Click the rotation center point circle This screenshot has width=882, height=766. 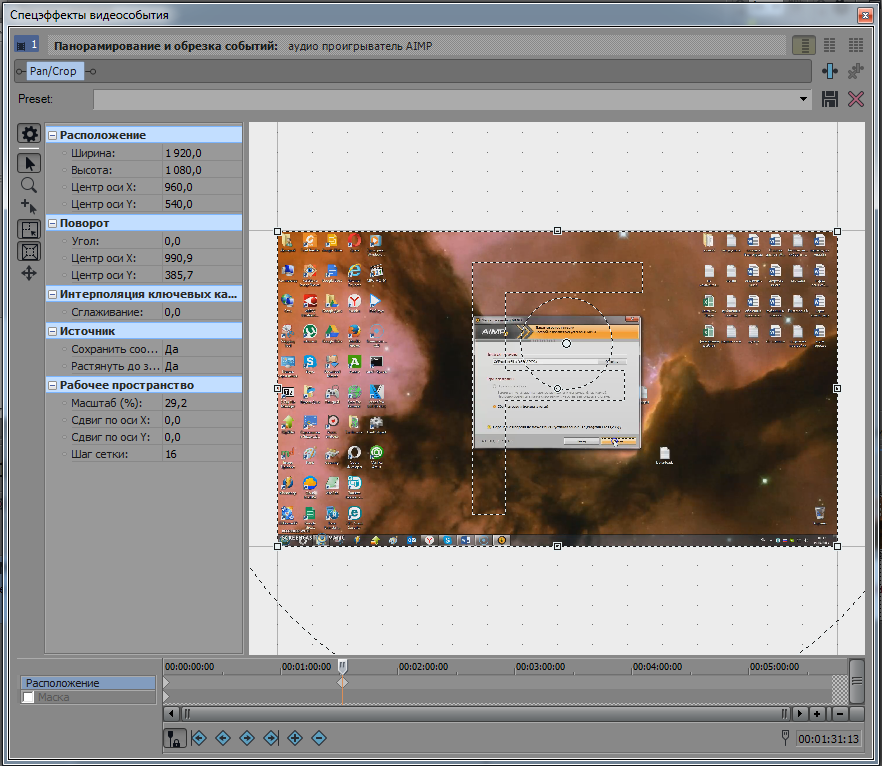pyautogui.click(x=566, y=343)
